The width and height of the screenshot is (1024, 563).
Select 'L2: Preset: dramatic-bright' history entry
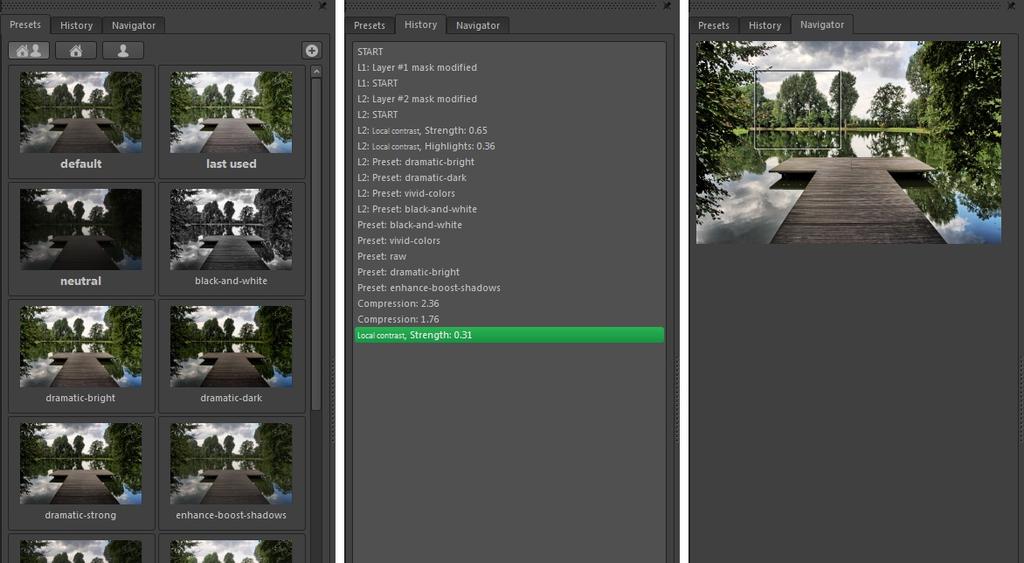pyautogui.click(x=509, y=161)
